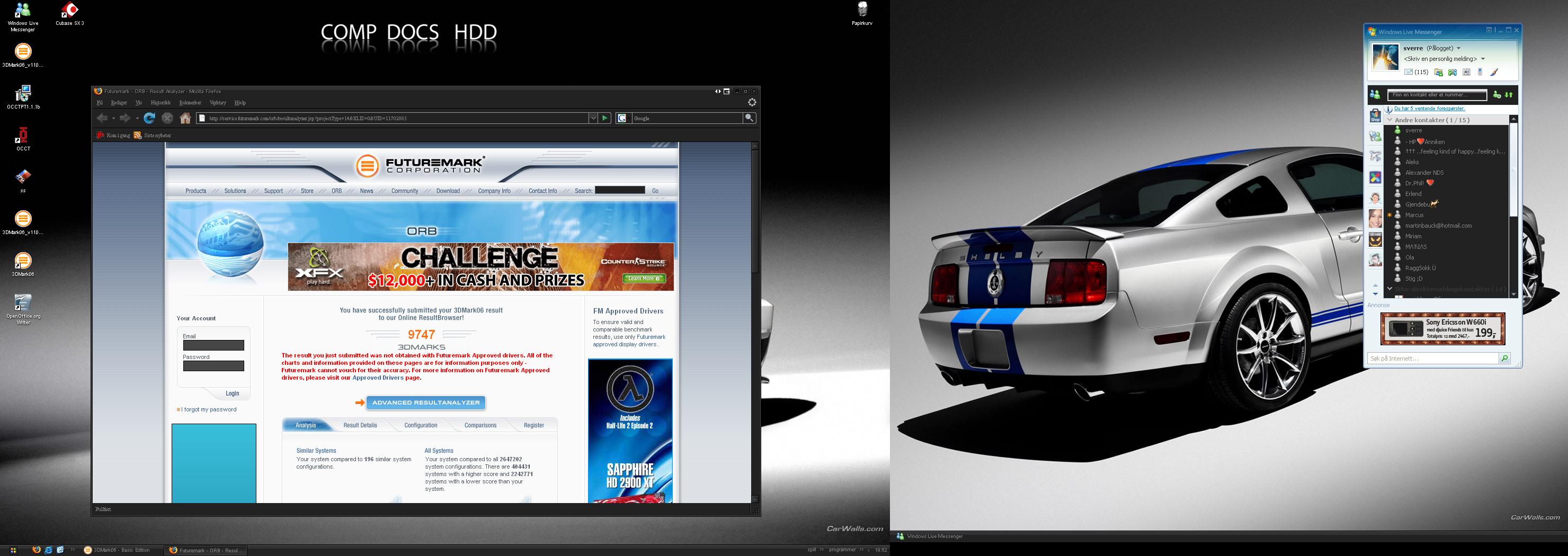Open the OCCT desktop shortcut
The width and height of the screenshot is (1568, 556).
click(23, 139)
